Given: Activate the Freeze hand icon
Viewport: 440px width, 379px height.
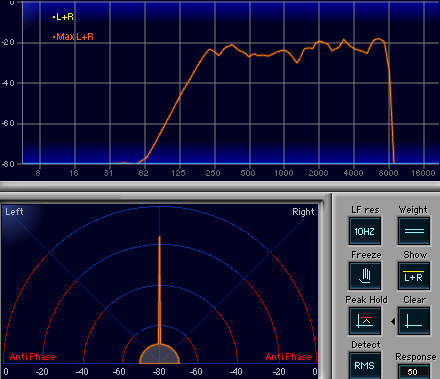Looking at the screenshot, I should (x=365, y=276).
